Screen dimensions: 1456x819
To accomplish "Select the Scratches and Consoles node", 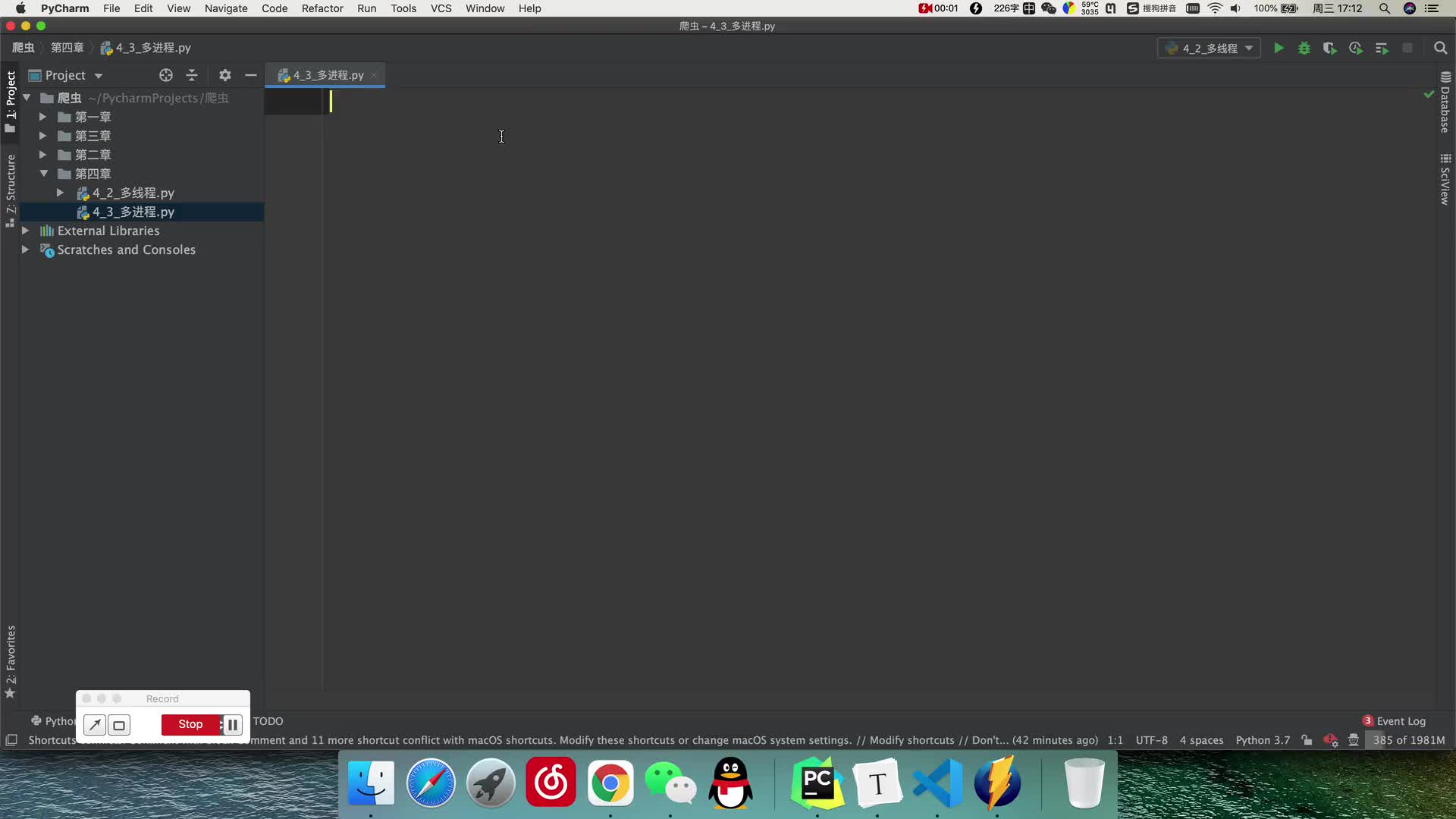I will (x=126, y=249).
